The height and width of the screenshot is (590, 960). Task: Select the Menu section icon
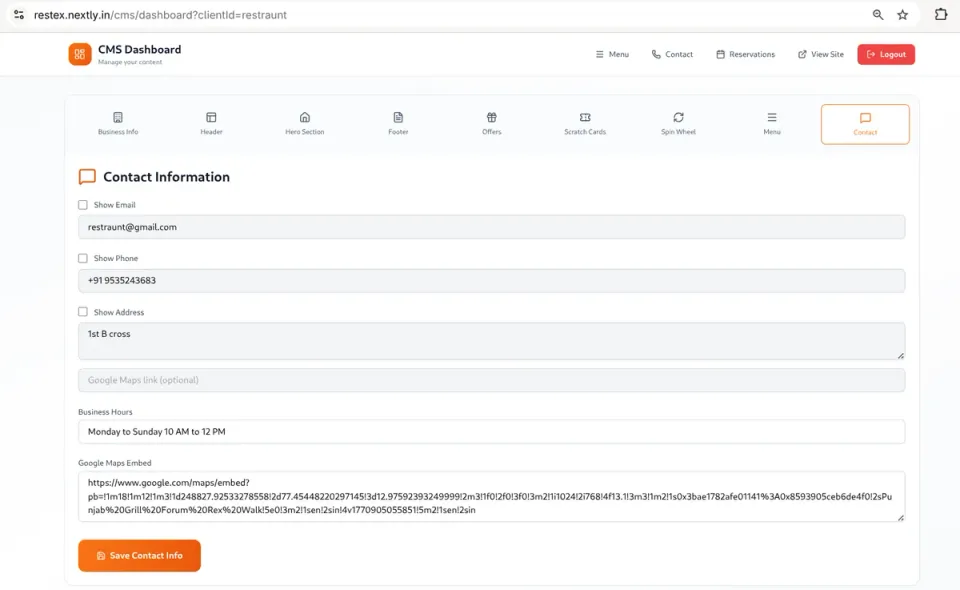click(x=771, y=122)
